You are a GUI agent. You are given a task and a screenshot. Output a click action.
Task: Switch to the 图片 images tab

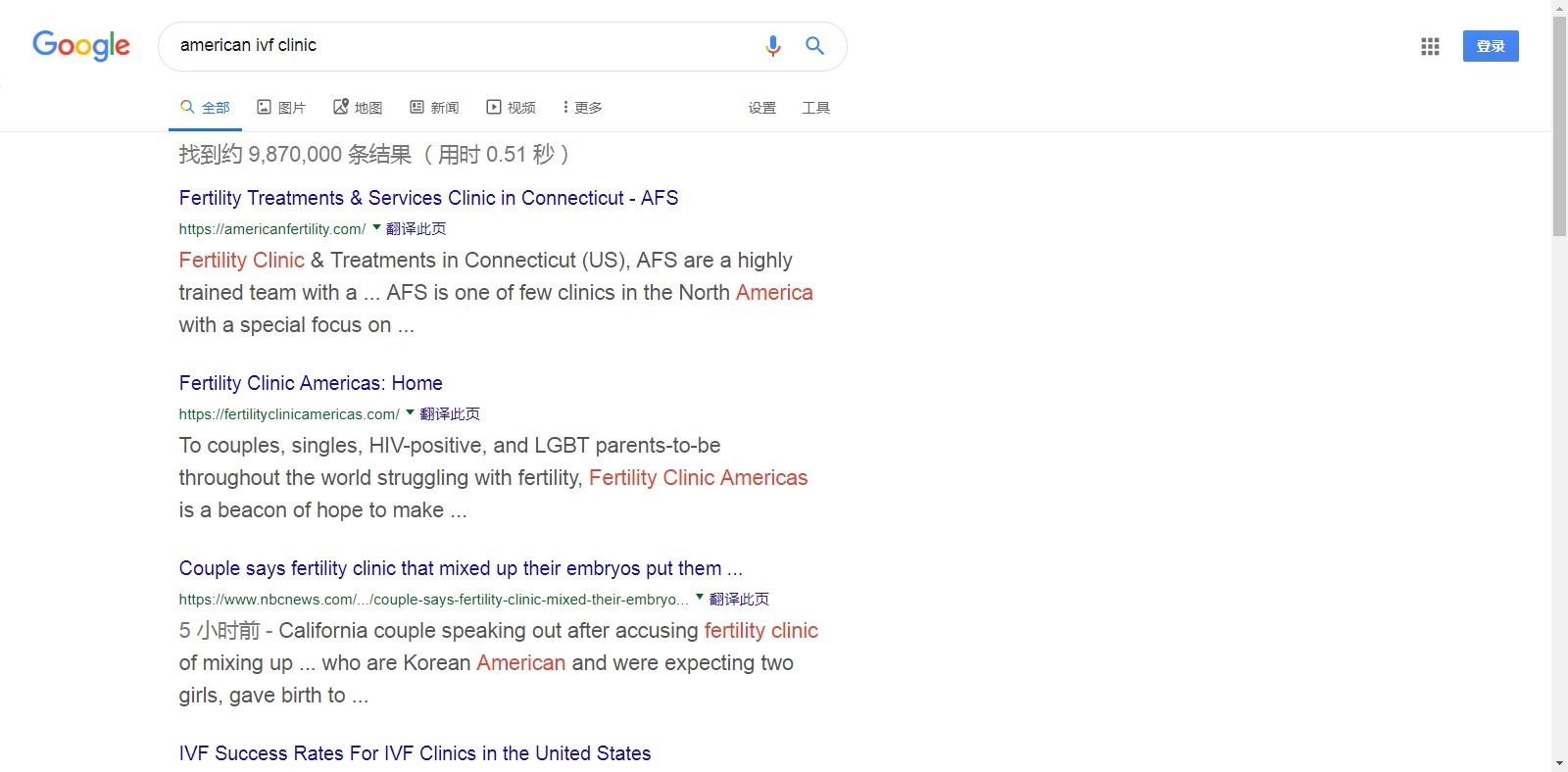tap(281, 108)
